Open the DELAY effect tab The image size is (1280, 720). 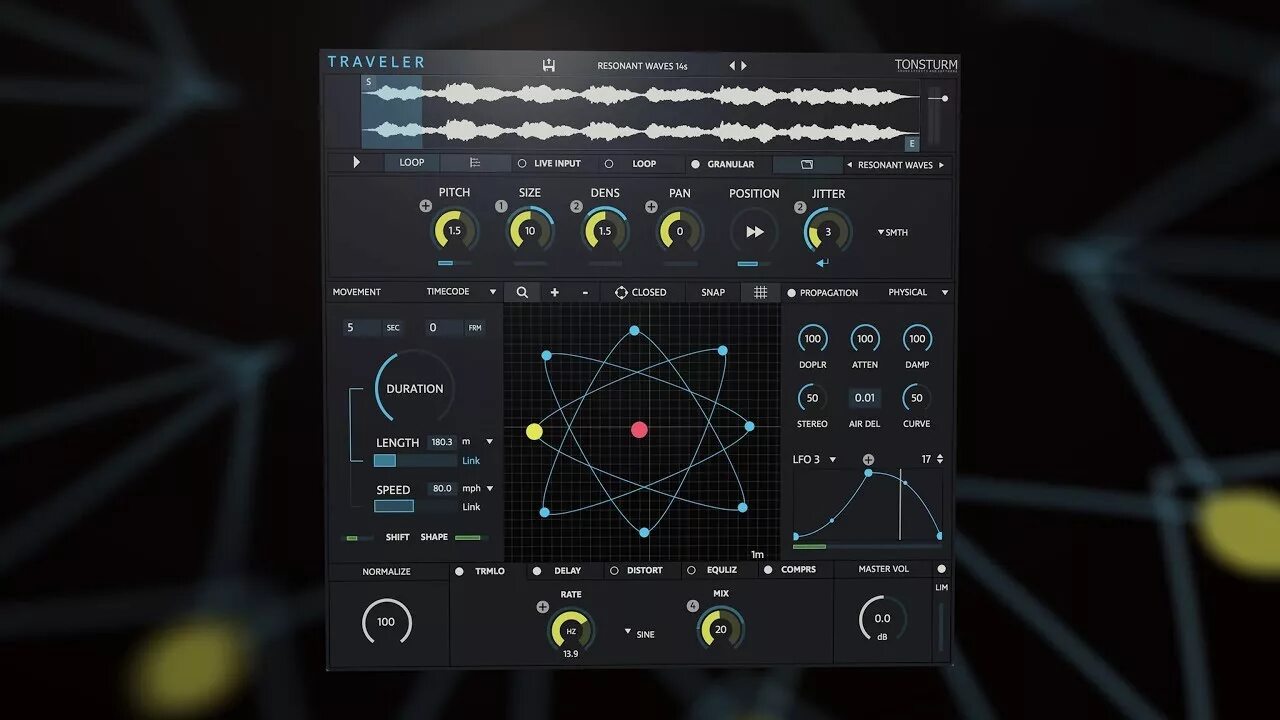coord(567,571)
